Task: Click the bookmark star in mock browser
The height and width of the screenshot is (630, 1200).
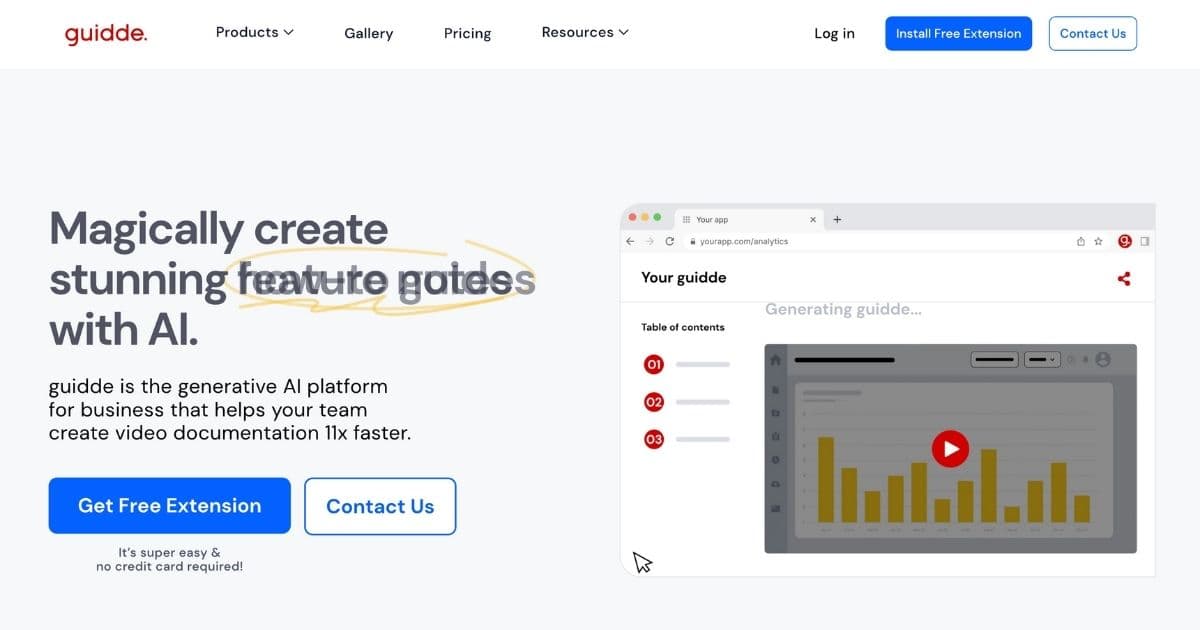Action: pyautogui.click(x=1098, y=241)
